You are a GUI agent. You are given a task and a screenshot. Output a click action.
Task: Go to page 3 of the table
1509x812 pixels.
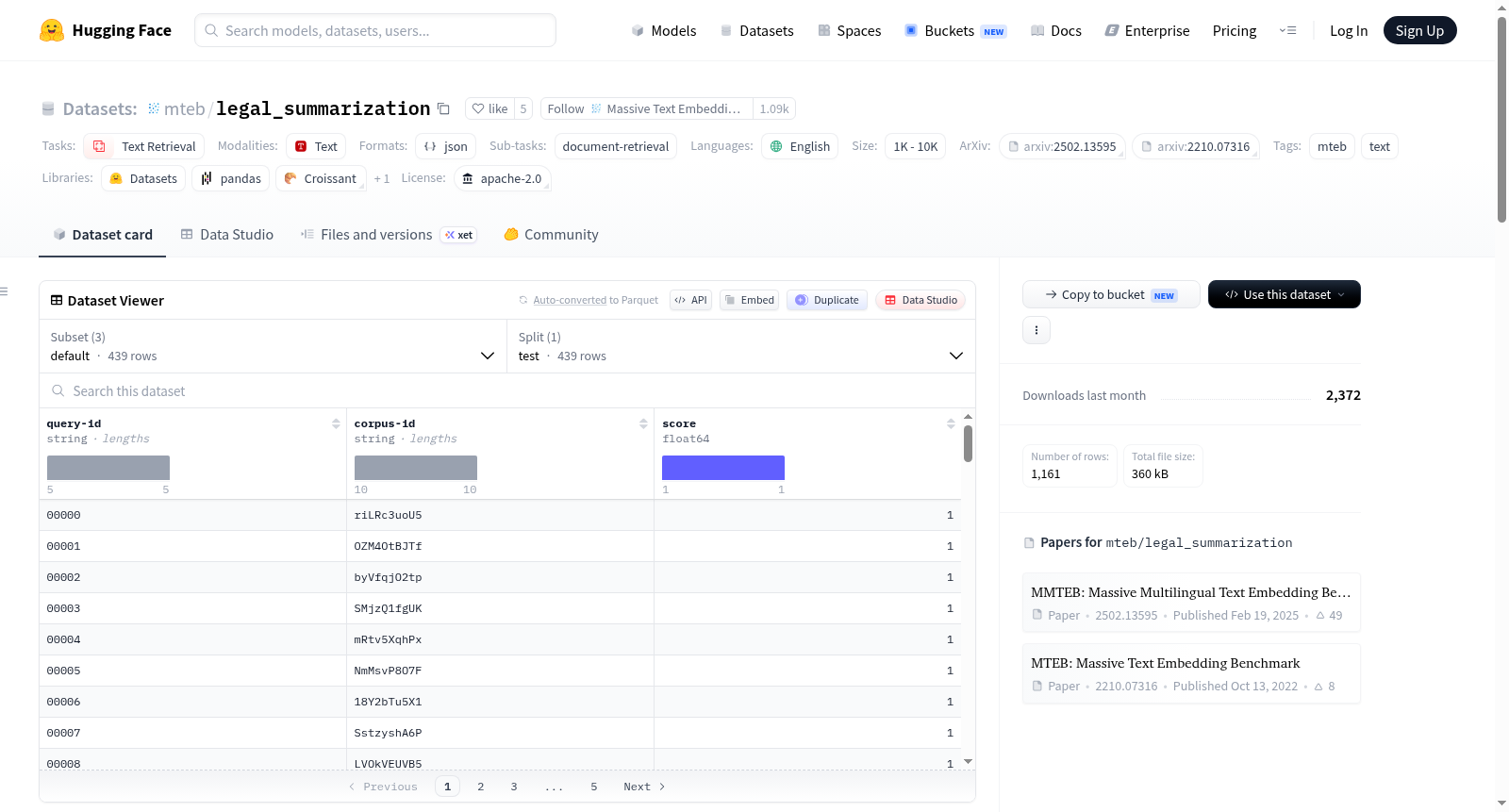(514, 787)
